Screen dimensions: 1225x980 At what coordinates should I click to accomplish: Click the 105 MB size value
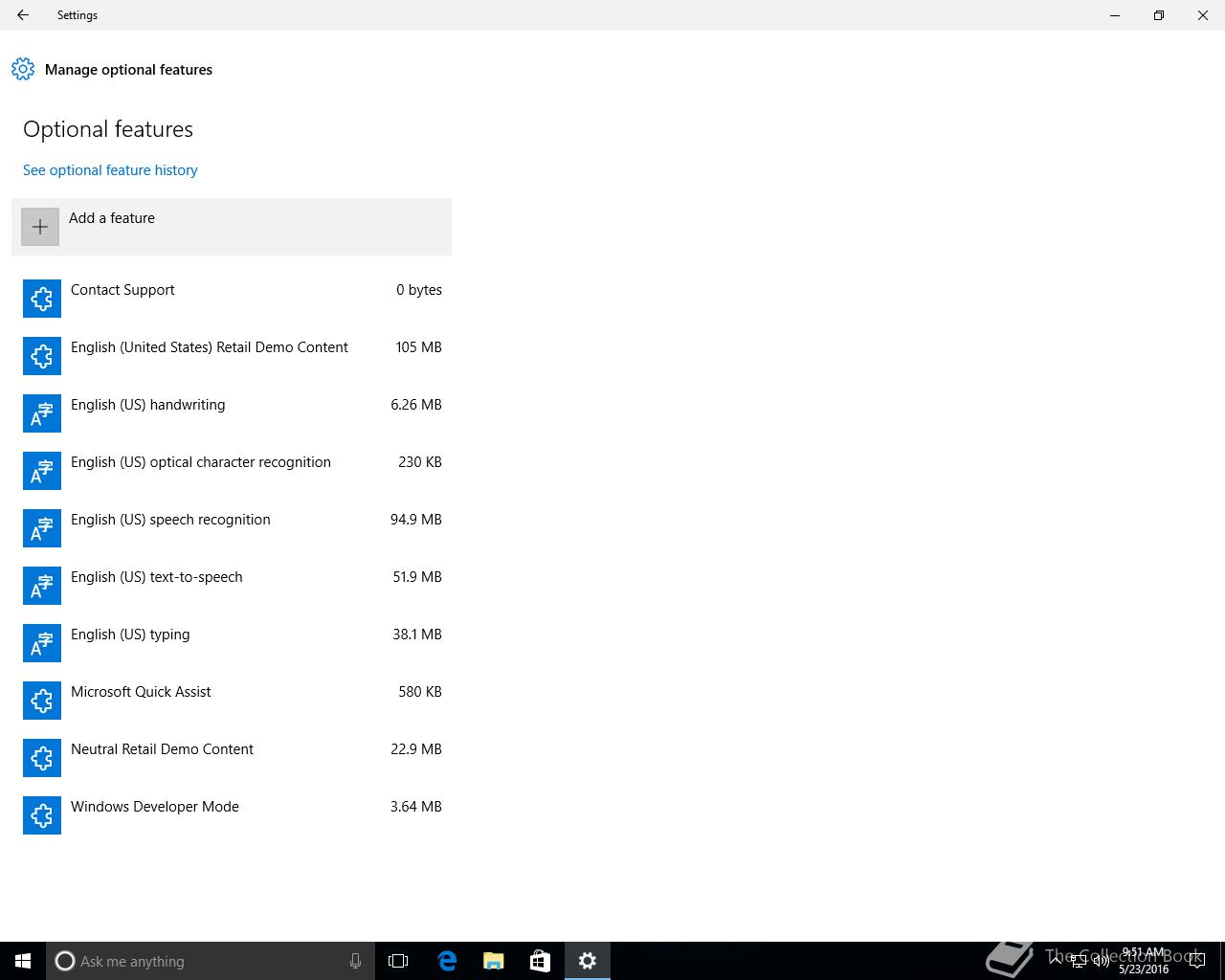pyautogui.click(x=419, y=347)
